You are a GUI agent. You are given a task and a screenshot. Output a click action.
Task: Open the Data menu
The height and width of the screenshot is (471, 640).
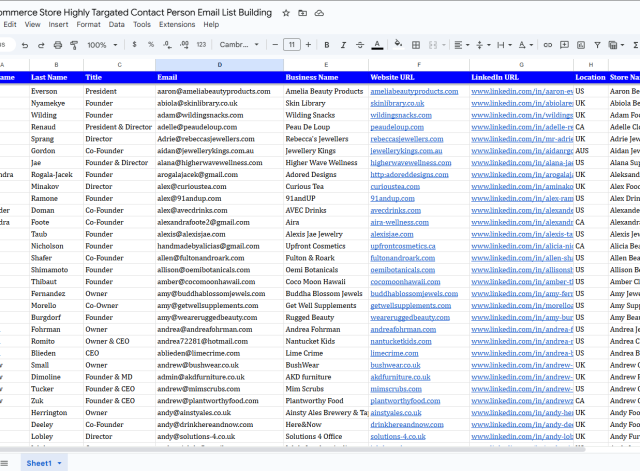click(116, 24)
